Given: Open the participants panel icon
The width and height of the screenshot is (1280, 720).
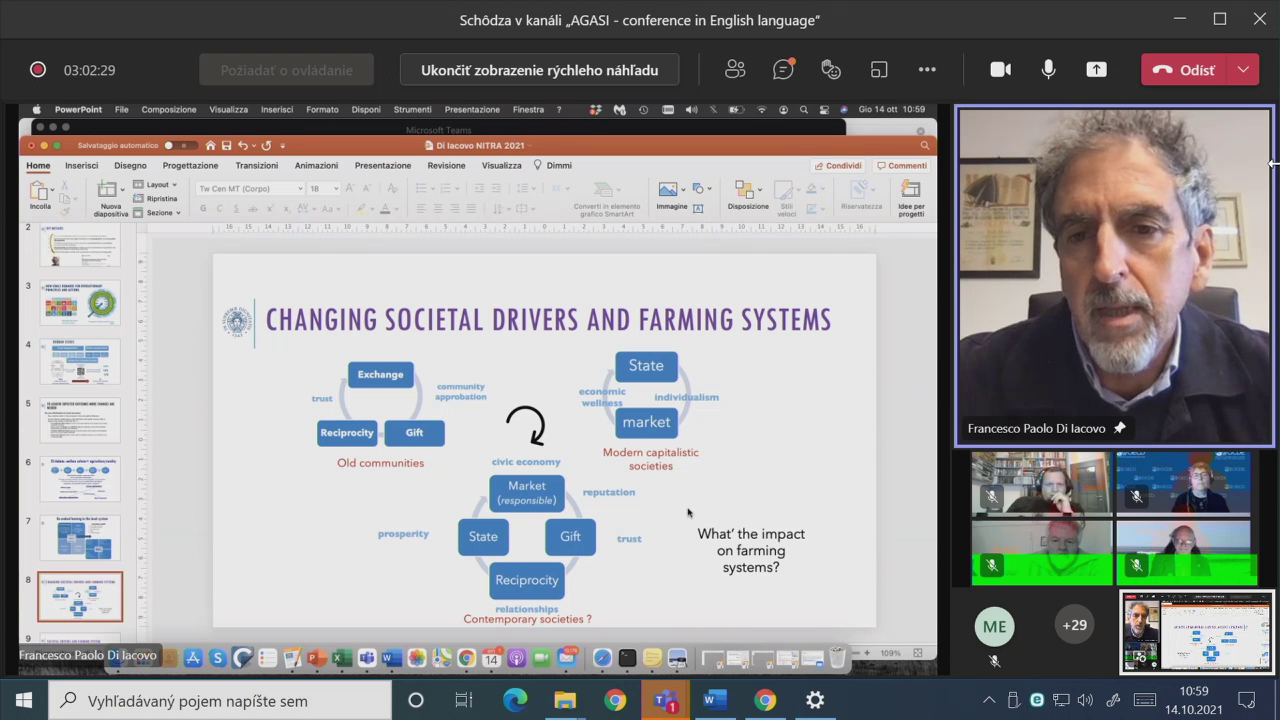Looking at the screenshot, I should click(735, 70).
